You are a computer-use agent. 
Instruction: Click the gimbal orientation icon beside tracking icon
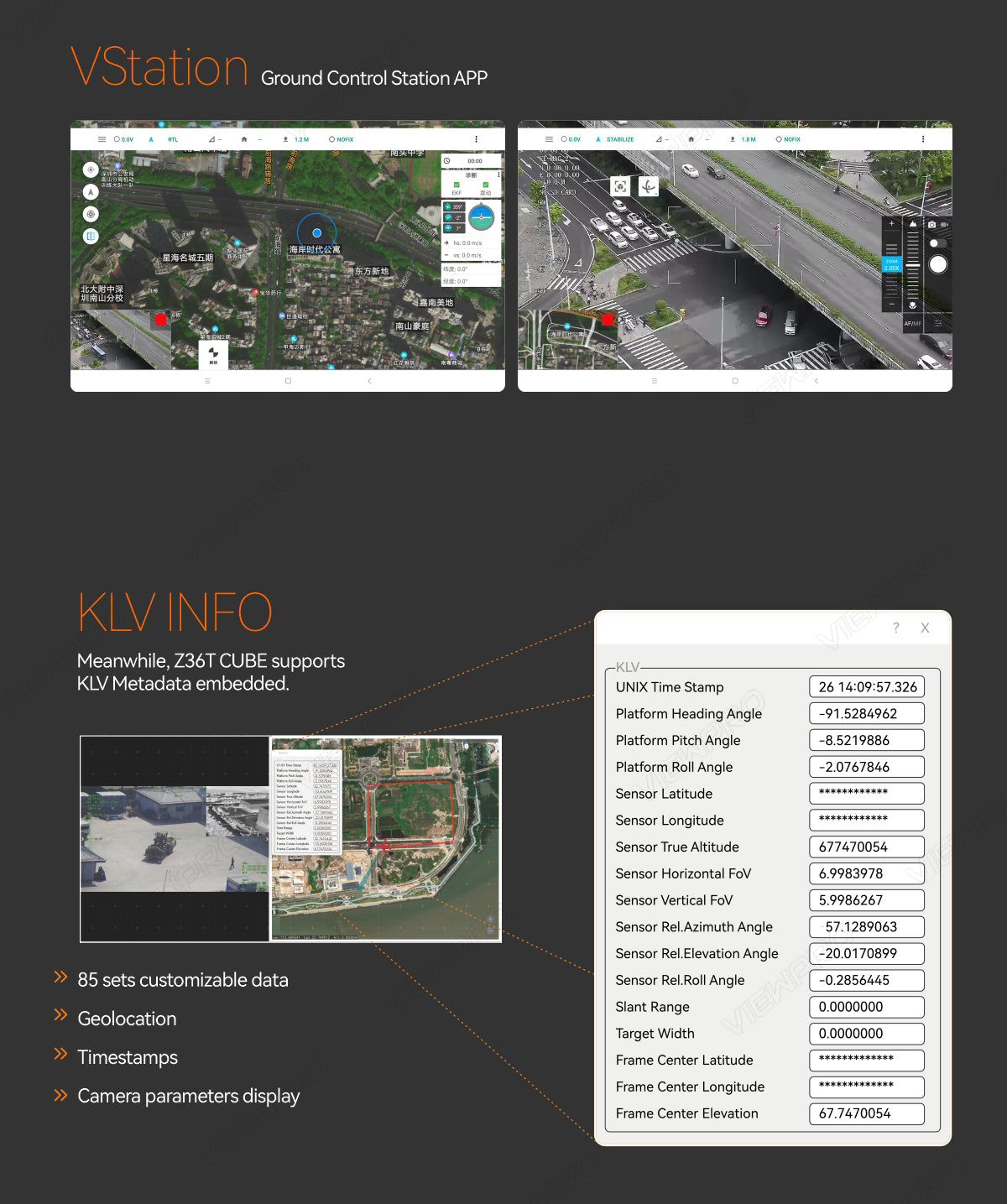click(648, 185)
